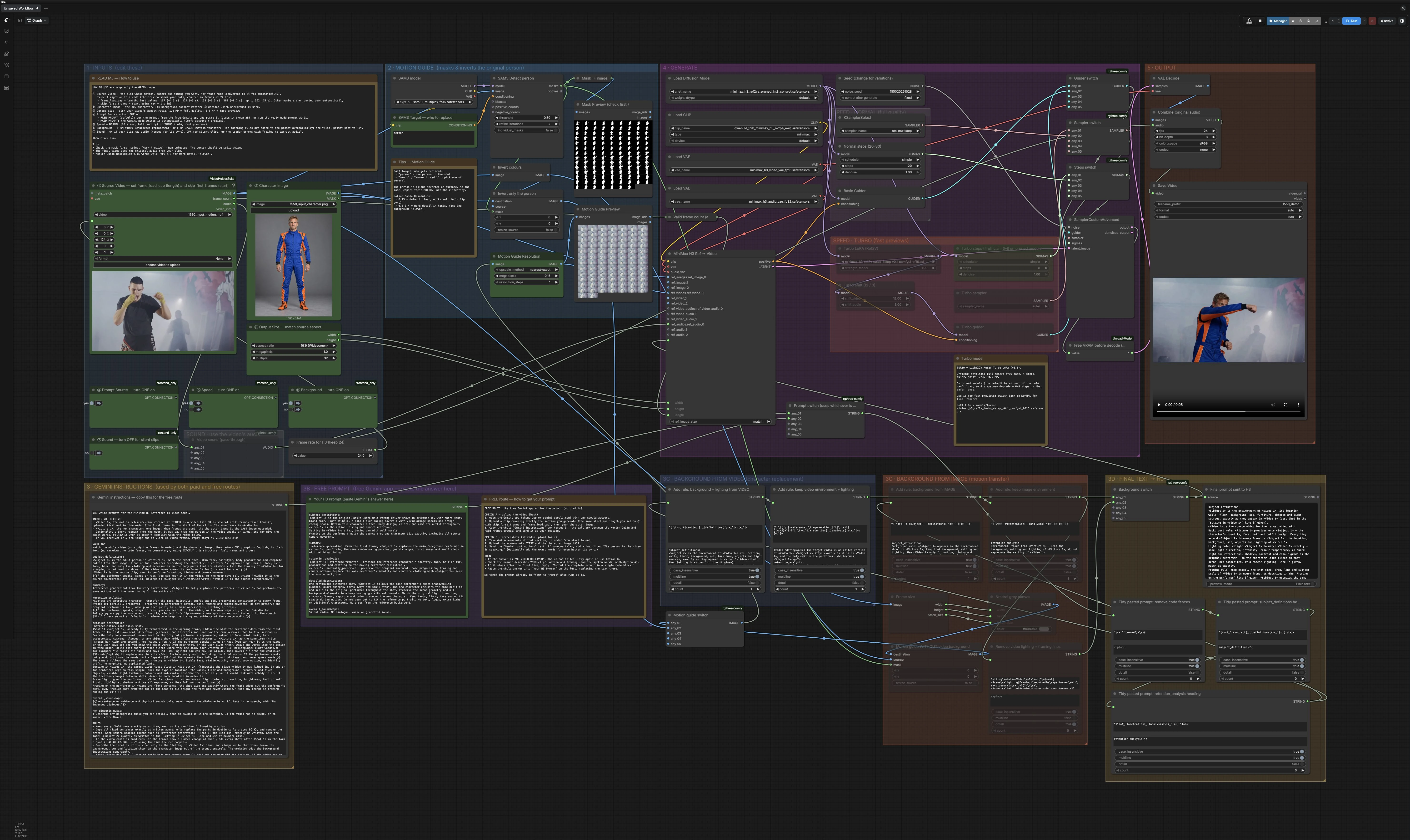
Task: Seek in the output video progress bar
Action: point(1229,411)
